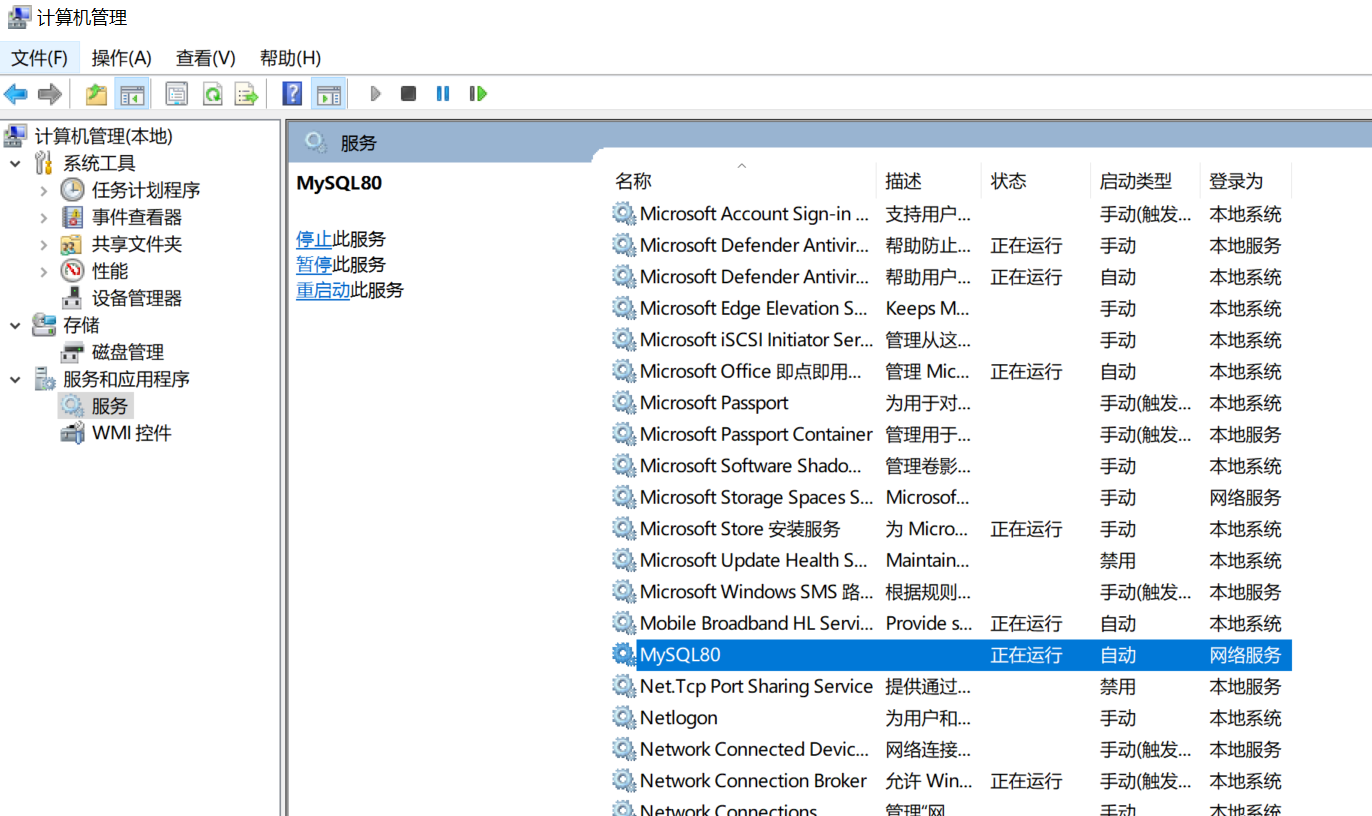The width and height of the screenshot is (1372, 816).
Task: Expand the 任务计划程序 tree item
Action: pyautogui.click(x=46, y=189)
